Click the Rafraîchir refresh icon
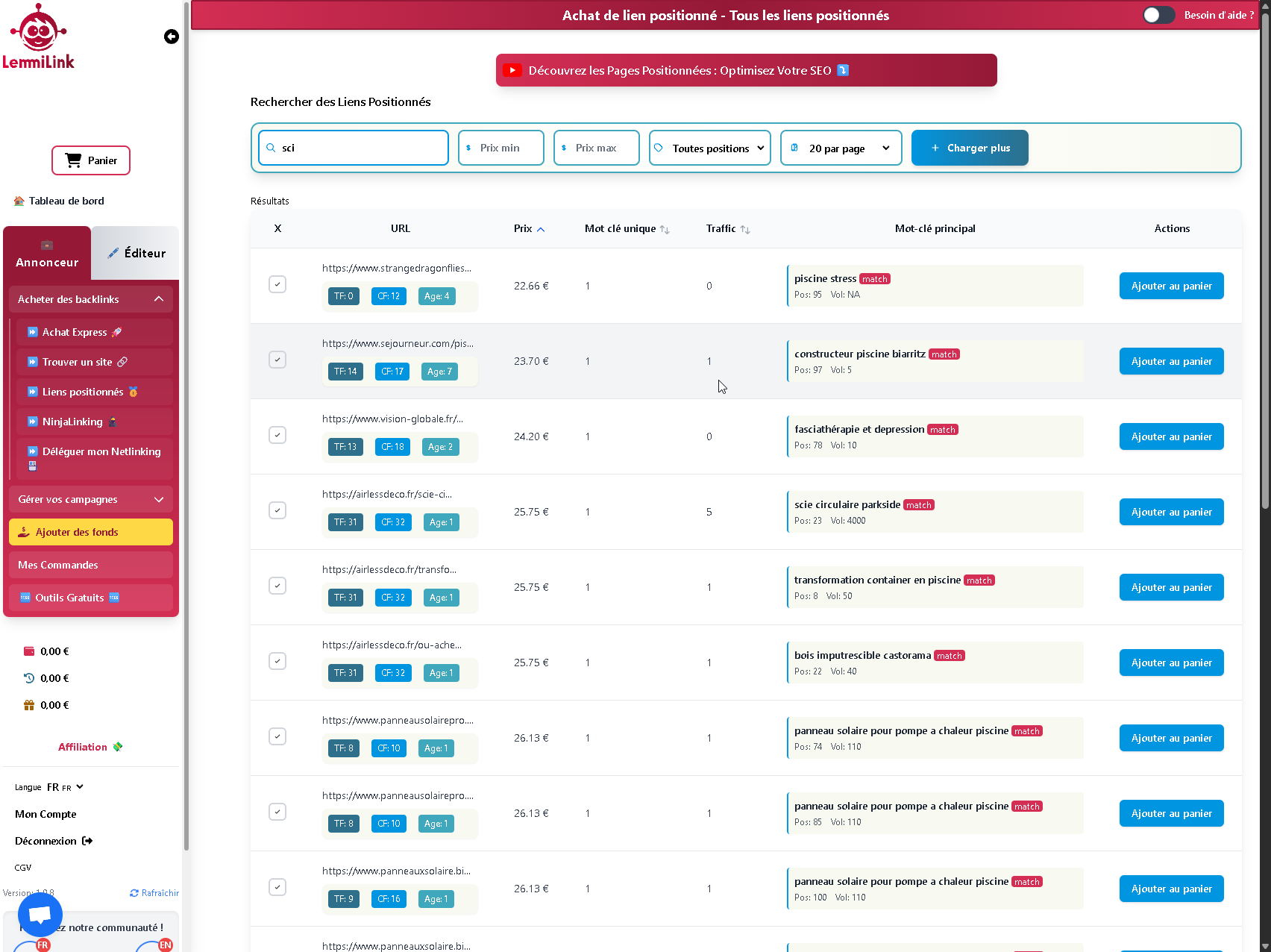 click(x=134, y=892)
